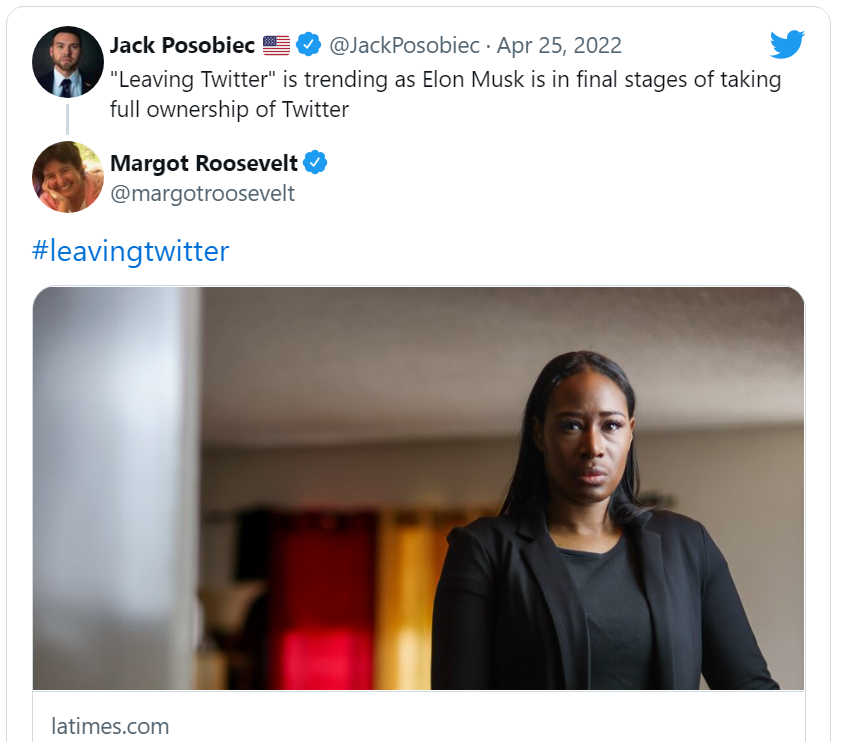Click the thread line connecting the avatars
The width and height of the screenshot is (841, 742).
(68, 118)
